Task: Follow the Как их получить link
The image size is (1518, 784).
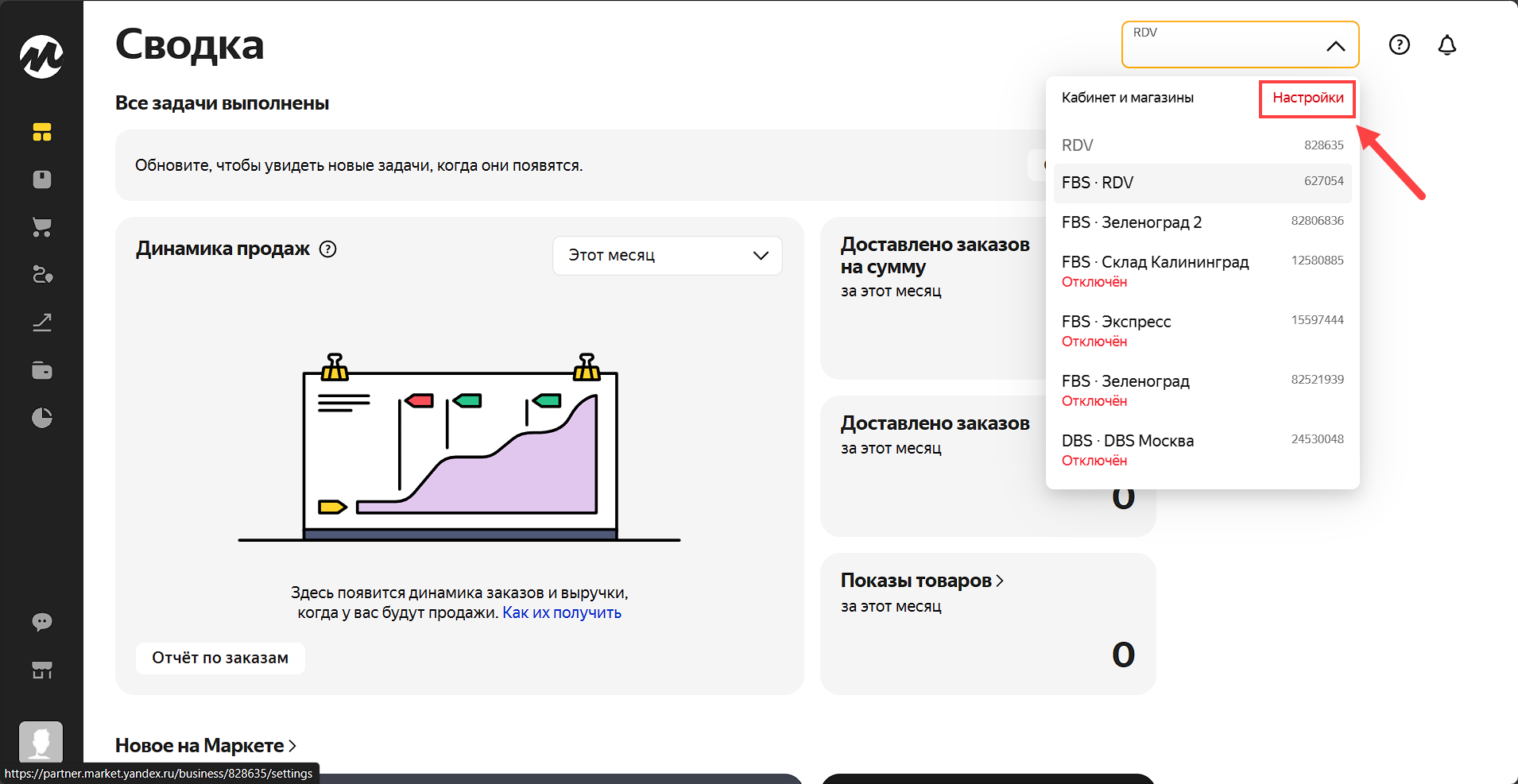Action: pyautogui.click(x=562, y=613)
